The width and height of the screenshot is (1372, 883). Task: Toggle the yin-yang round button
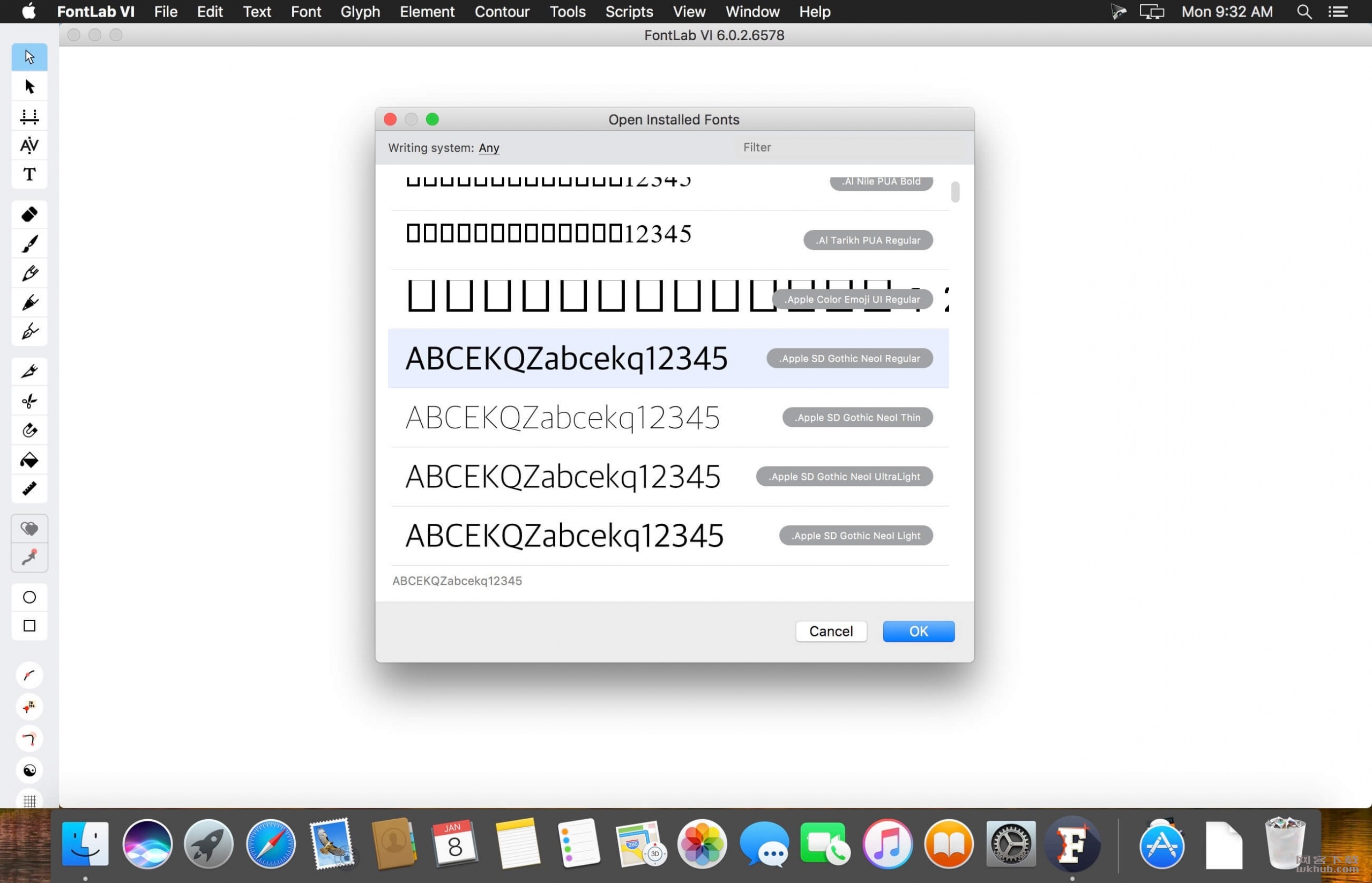29,770
